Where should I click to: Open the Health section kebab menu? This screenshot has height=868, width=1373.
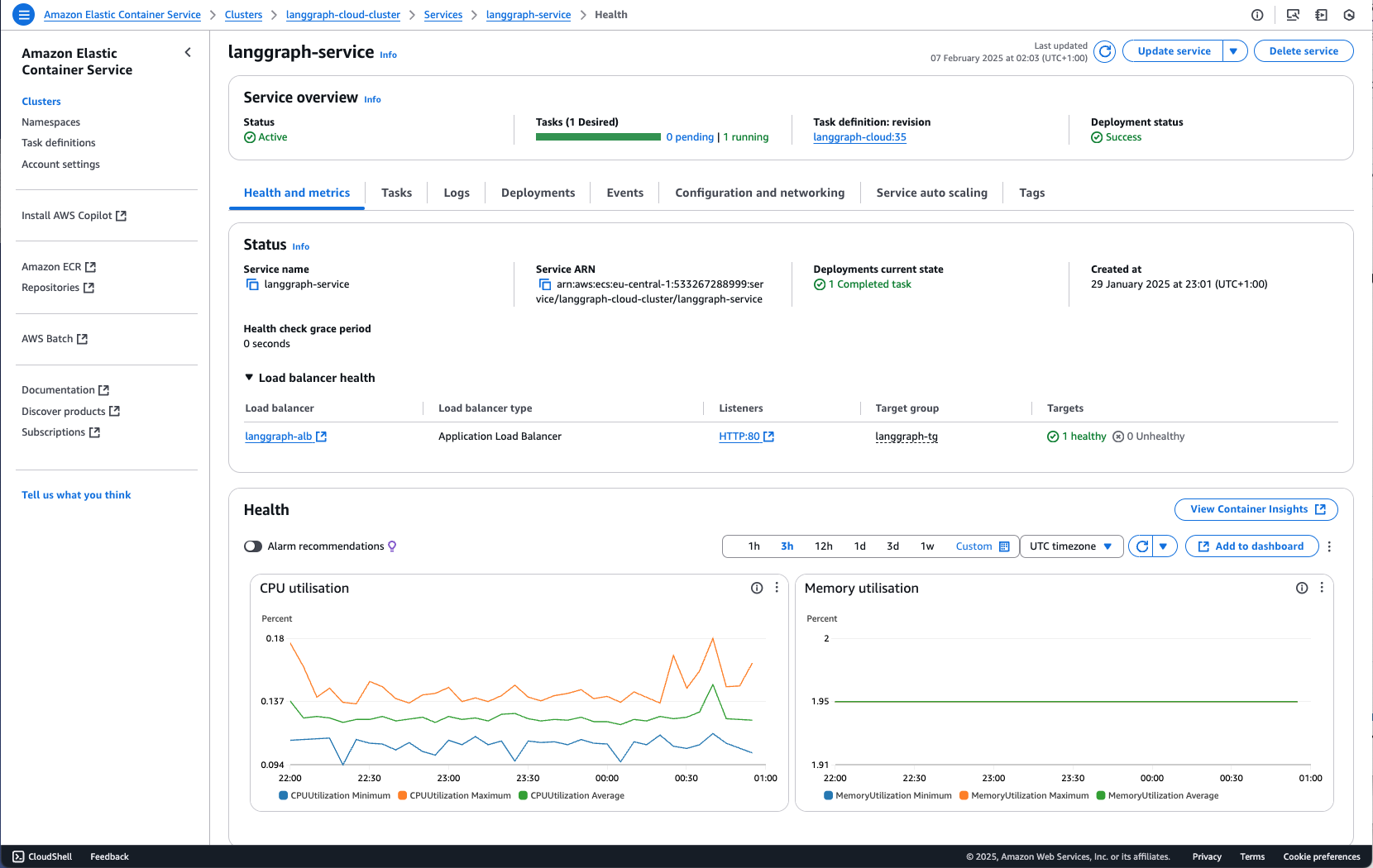(x=1329, y=546)
